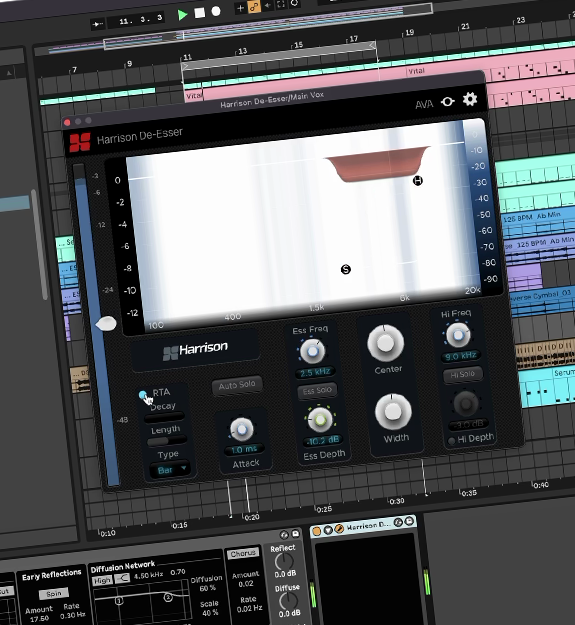Click the Attack knob

[241, 430]
